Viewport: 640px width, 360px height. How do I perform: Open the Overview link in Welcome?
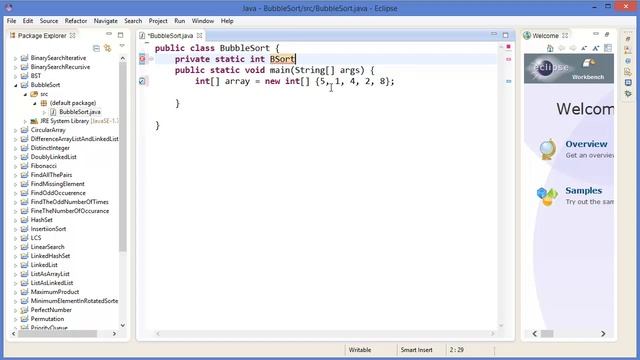586,144
